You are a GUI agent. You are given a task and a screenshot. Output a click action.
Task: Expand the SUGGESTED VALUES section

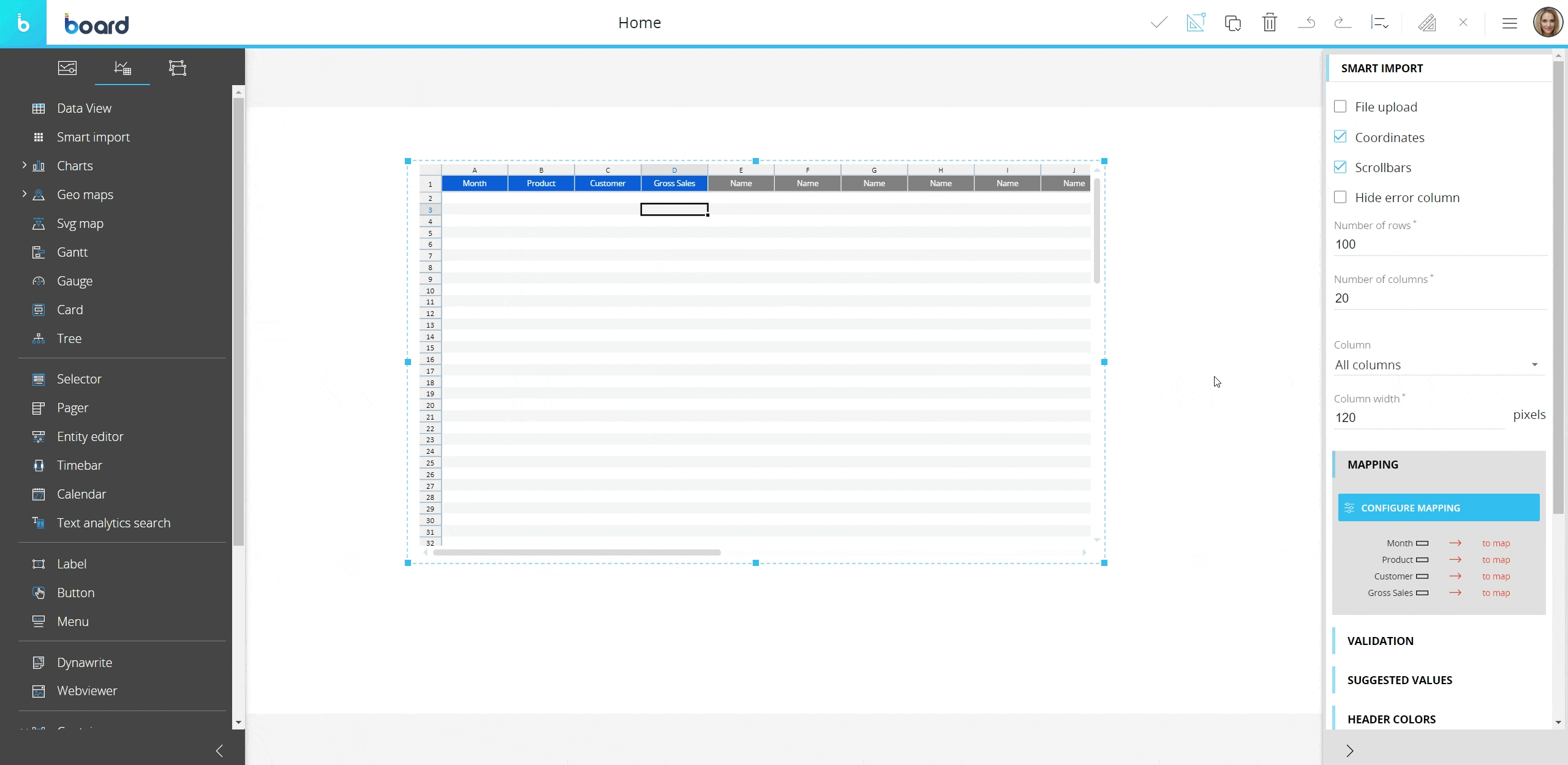click(1439, 680)
